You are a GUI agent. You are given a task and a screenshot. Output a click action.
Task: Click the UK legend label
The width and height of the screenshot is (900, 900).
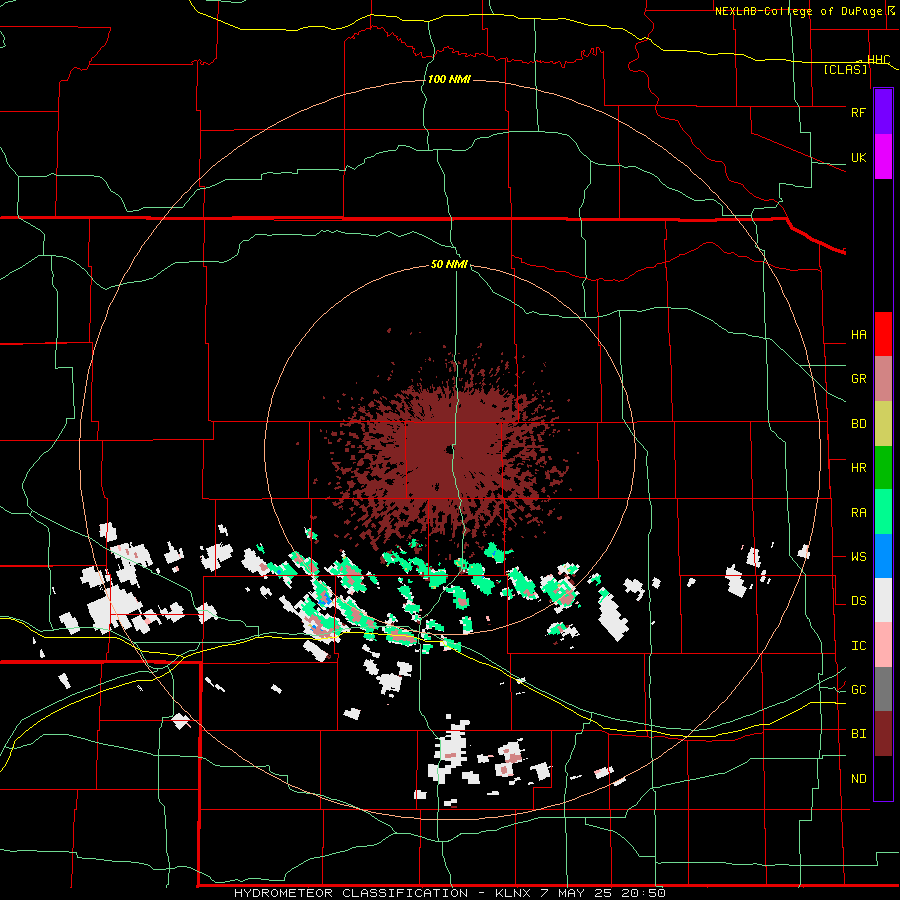[x=858, y=157]
